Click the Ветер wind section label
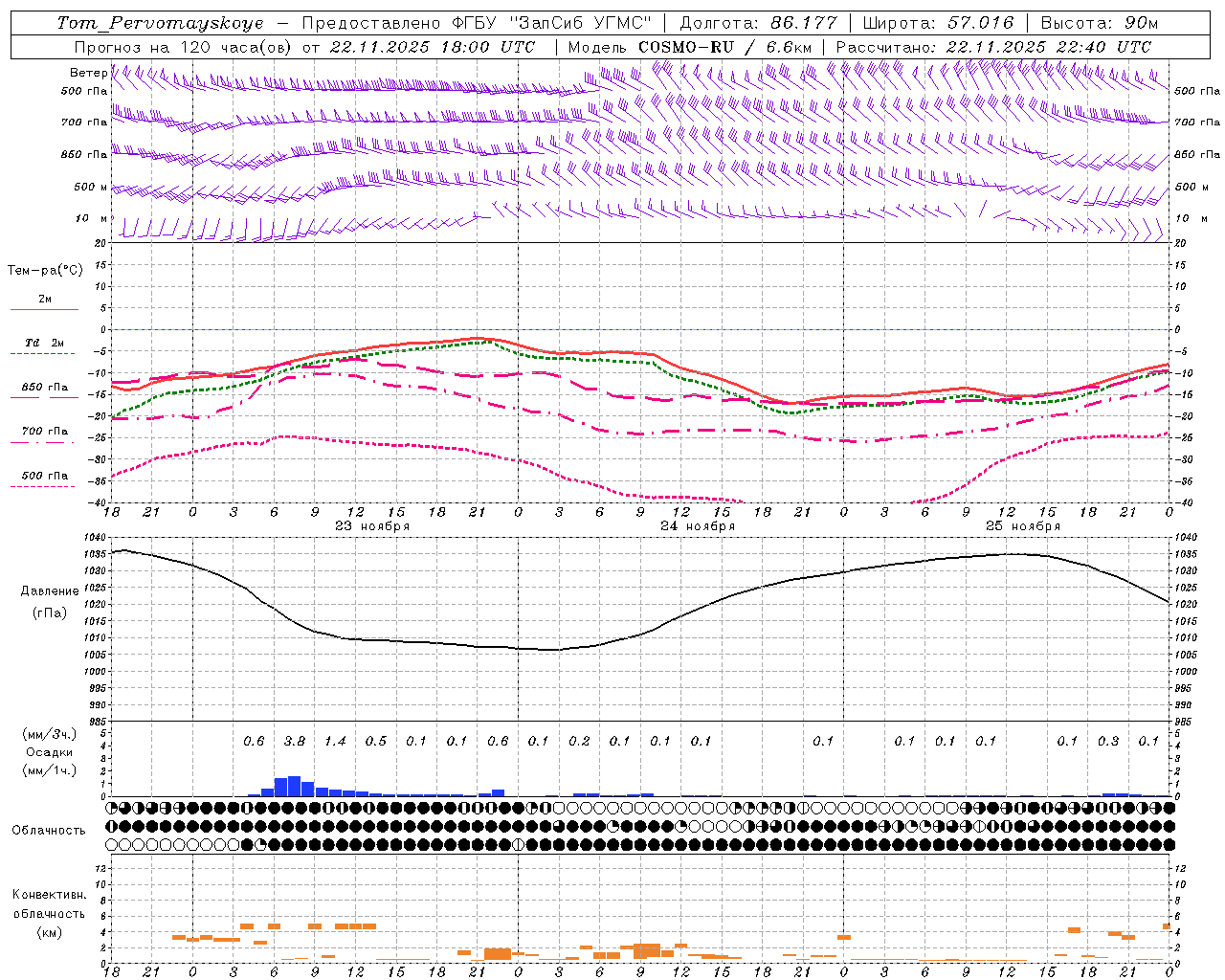Image resolution: width=1225 pixels, height=980 pixels. [x=89, y=73]
